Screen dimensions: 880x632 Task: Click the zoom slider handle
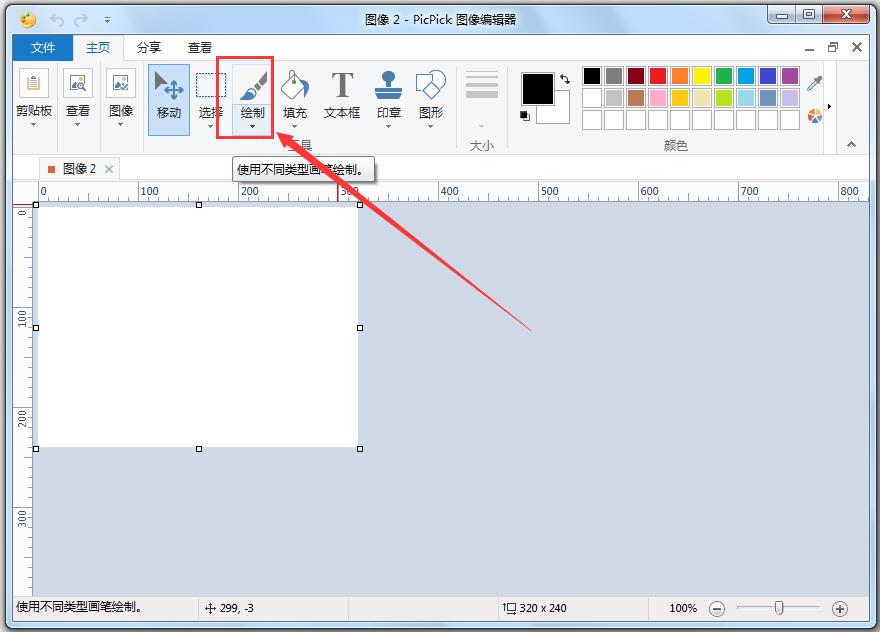778,608
